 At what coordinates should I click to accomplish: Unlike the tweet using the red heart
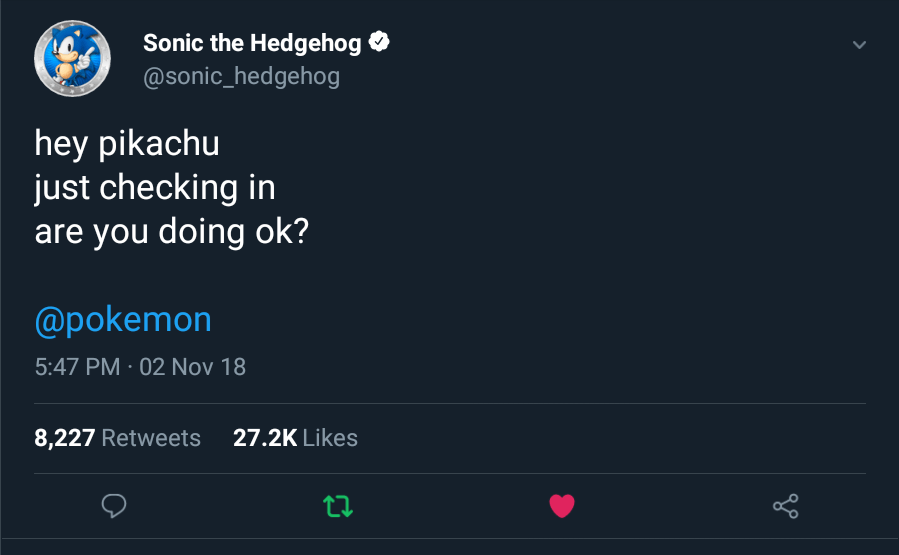pos(562,507)
